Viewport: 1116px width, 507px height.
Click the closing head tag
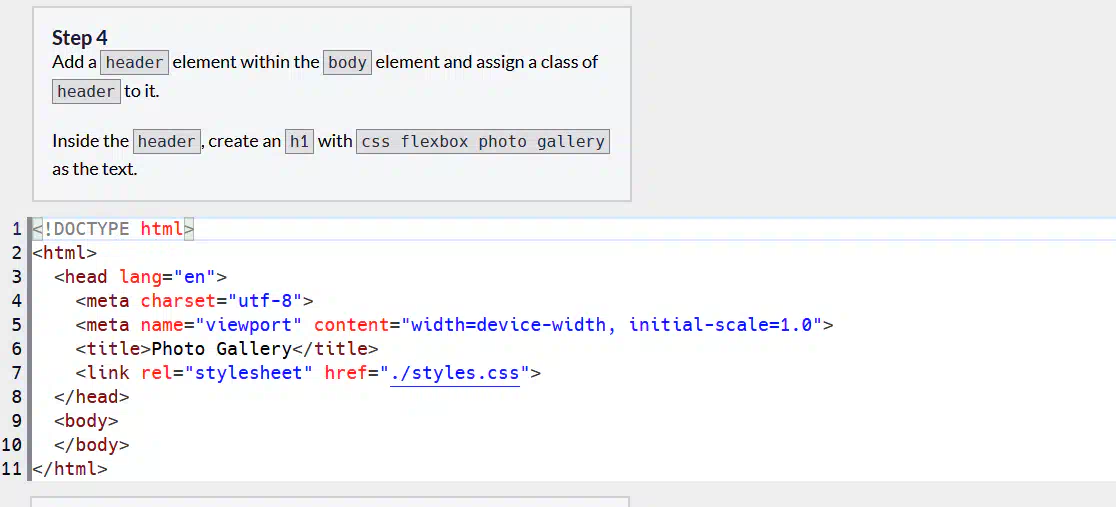91,397
